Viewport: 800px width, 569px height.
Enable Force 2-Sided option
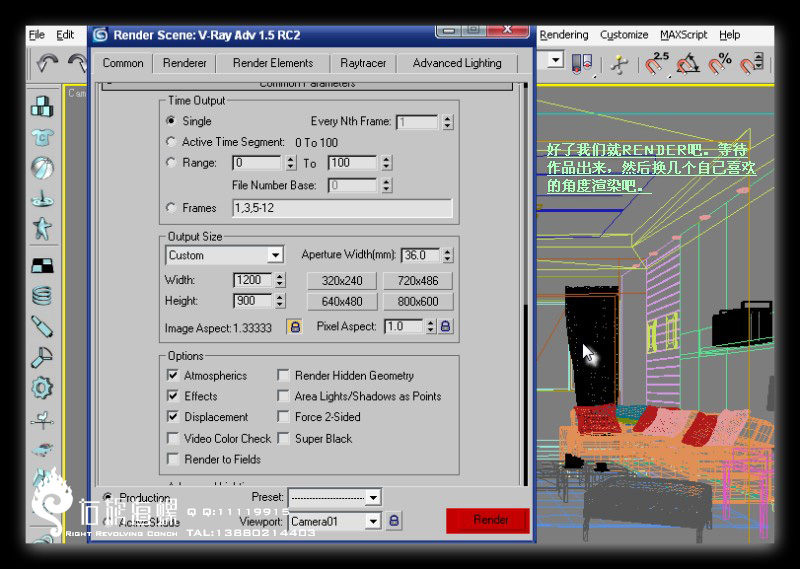point(283,416)
